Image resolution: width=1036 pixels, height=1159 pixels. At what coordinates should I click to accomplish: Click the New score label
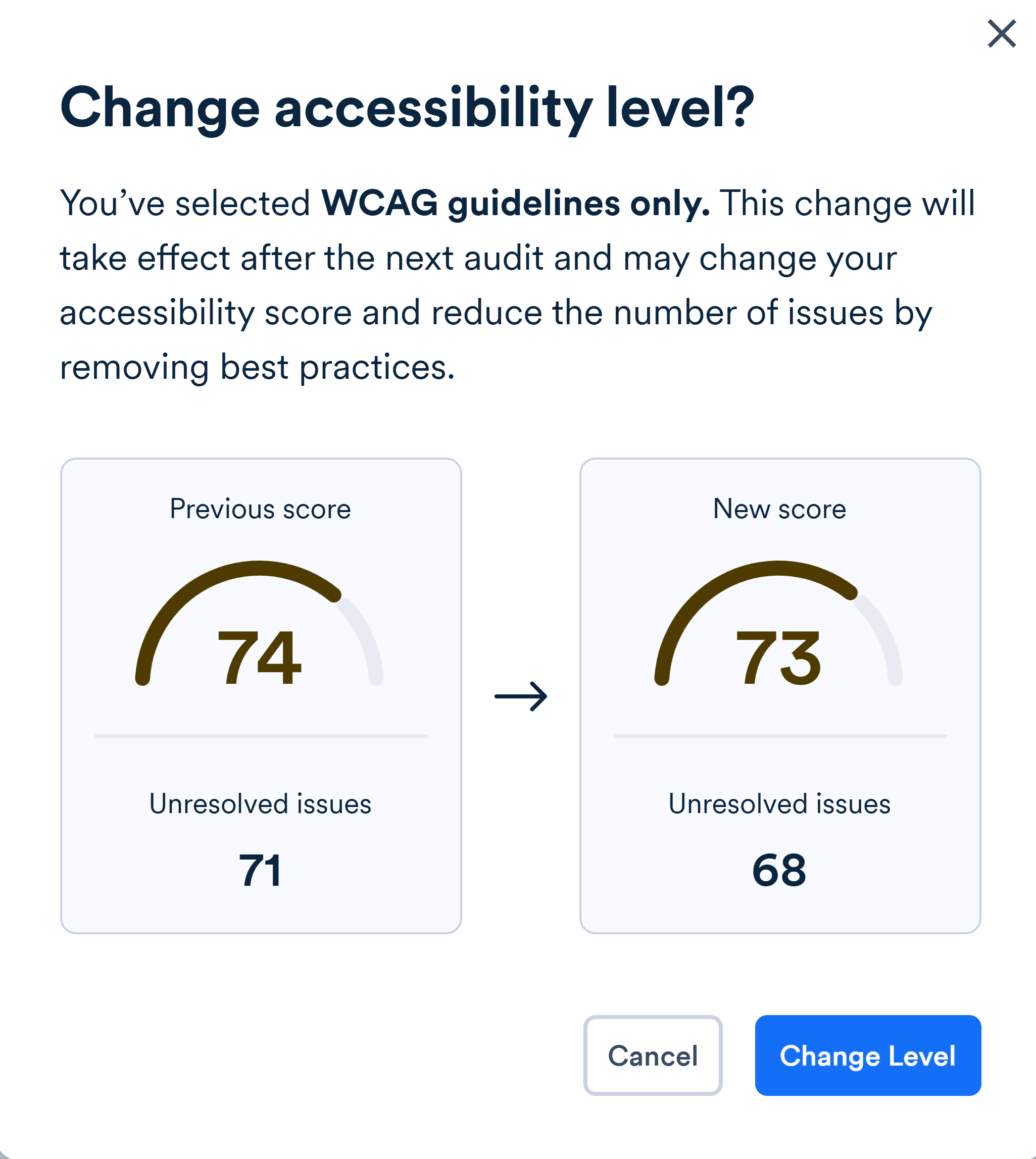779,509
